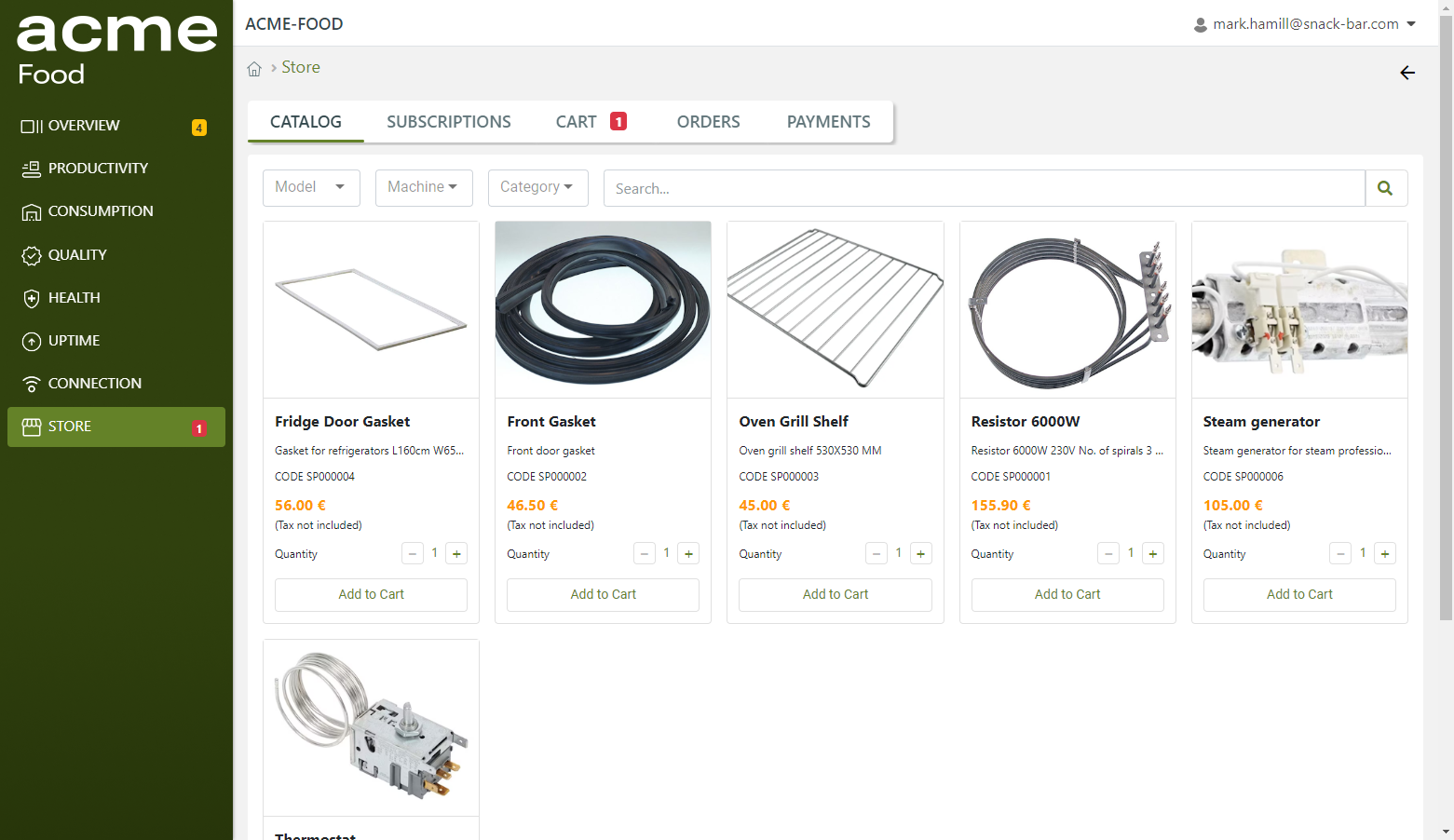Open the Category dropdown filter
This screenshot has width=1454, height=840.
point(537,187)
